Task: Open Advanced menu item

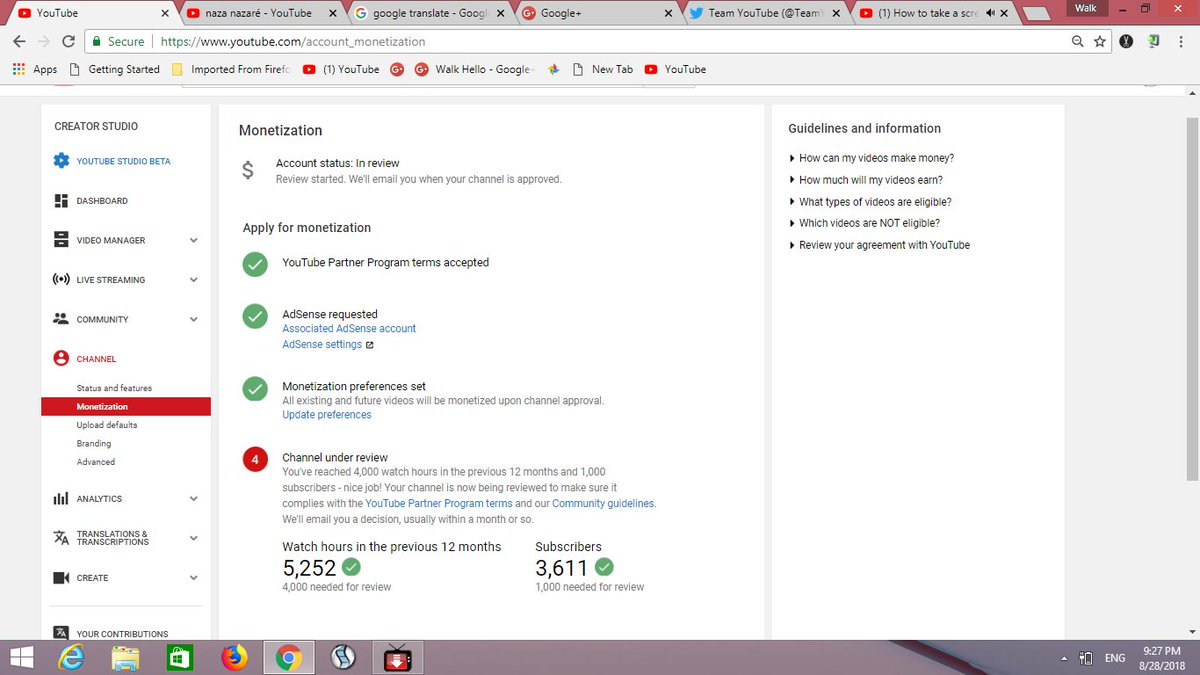Action: click(x=96, y=462)
